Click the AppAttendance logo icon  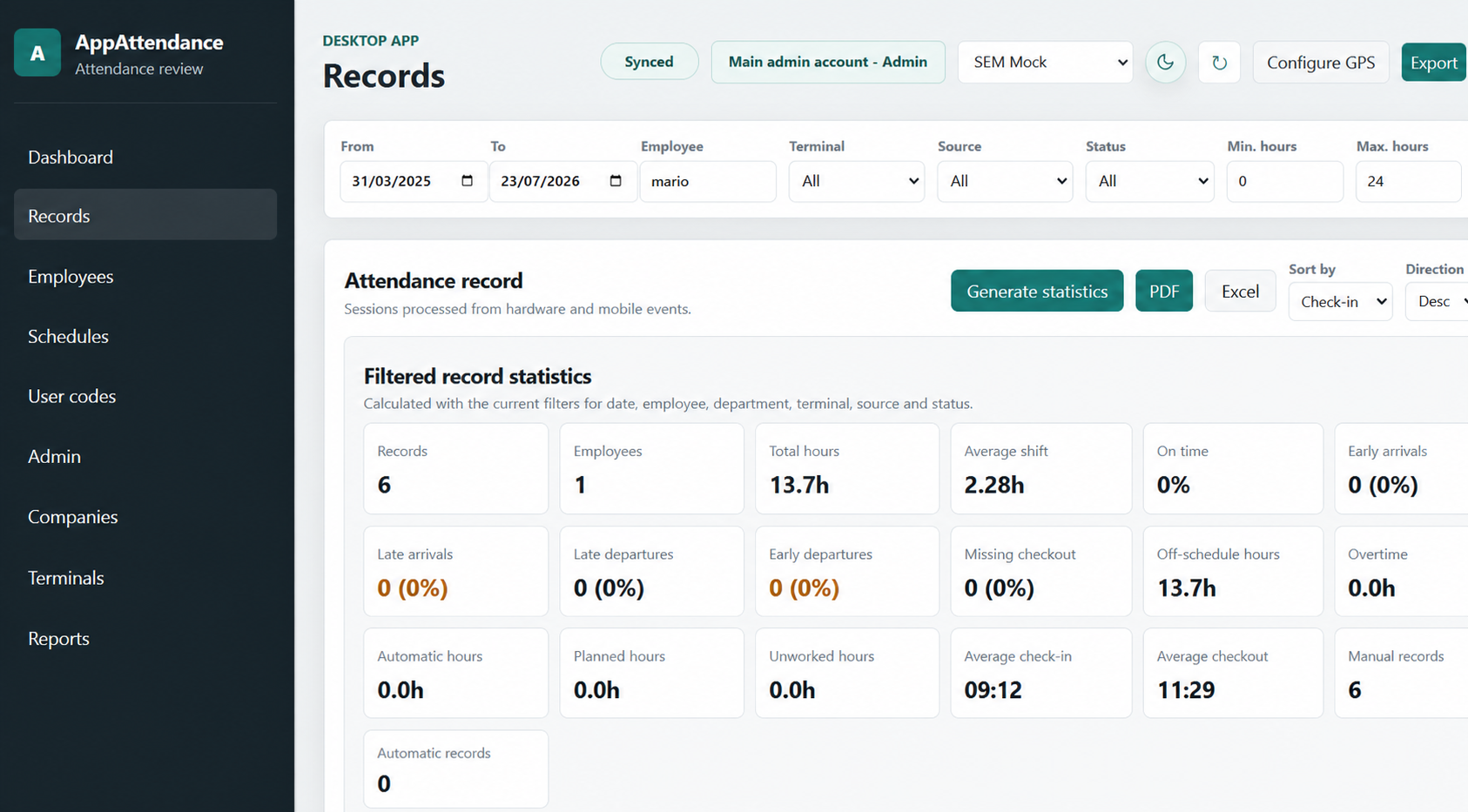[x=37, y=53]
